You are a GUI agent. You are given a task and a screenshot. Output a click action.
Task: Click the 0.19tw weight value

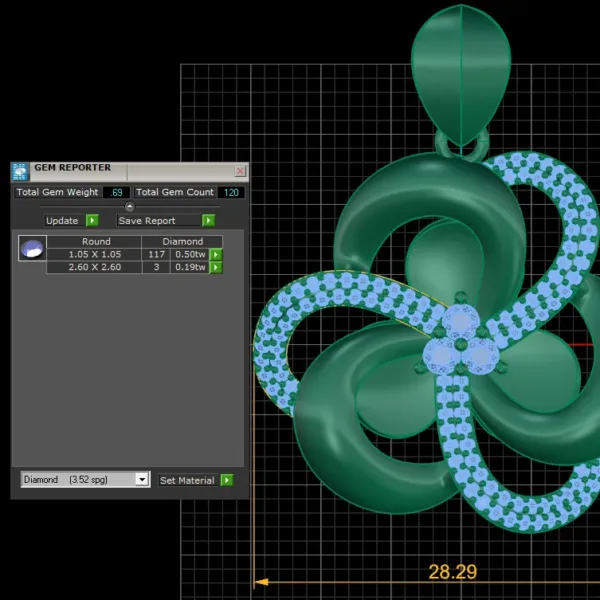pyautogui.click(x=190, y=267)
